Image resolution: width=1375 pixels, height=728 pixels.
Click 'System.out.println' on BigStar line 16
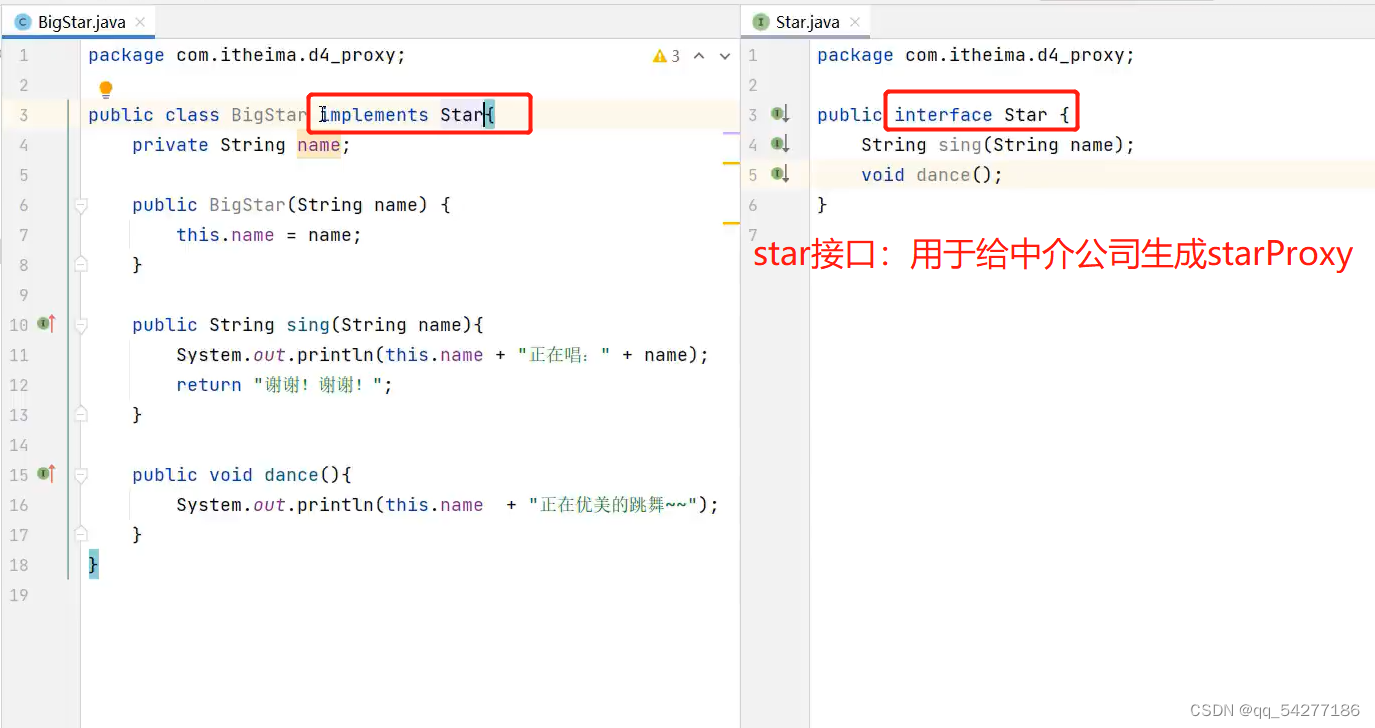tap(275, 505)
